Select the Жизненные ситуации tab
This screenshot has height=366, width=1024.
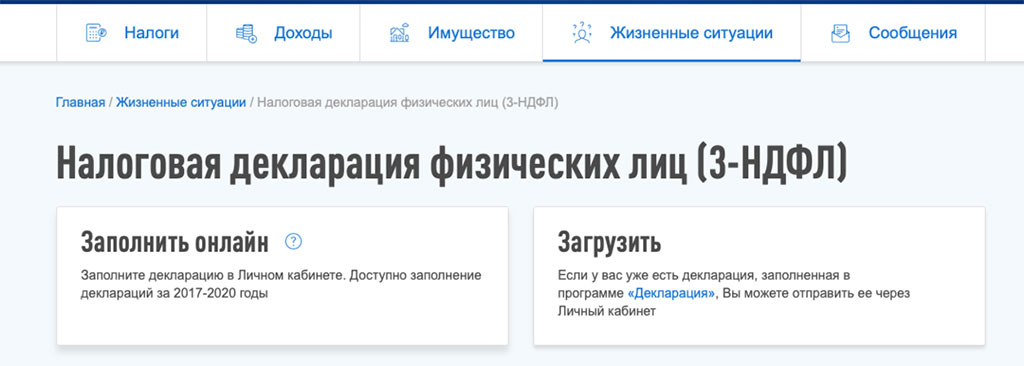(x=671, y=33)
